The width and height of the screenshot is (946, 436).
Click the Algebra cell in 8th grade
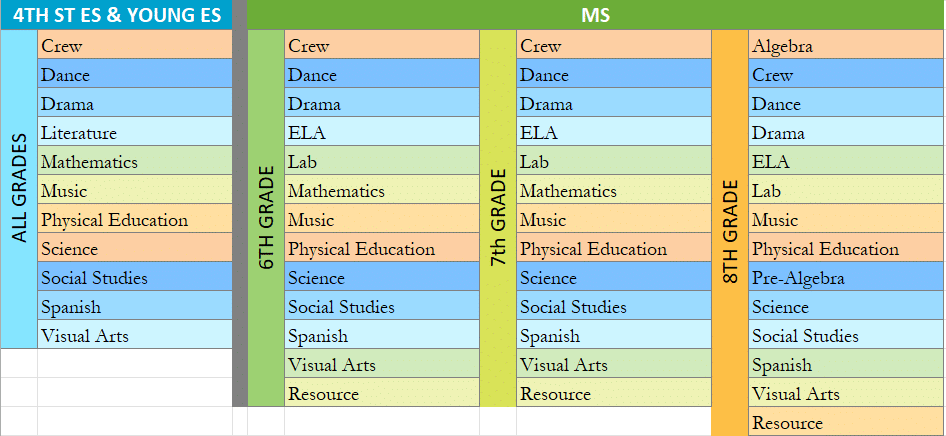pos(845,46)
